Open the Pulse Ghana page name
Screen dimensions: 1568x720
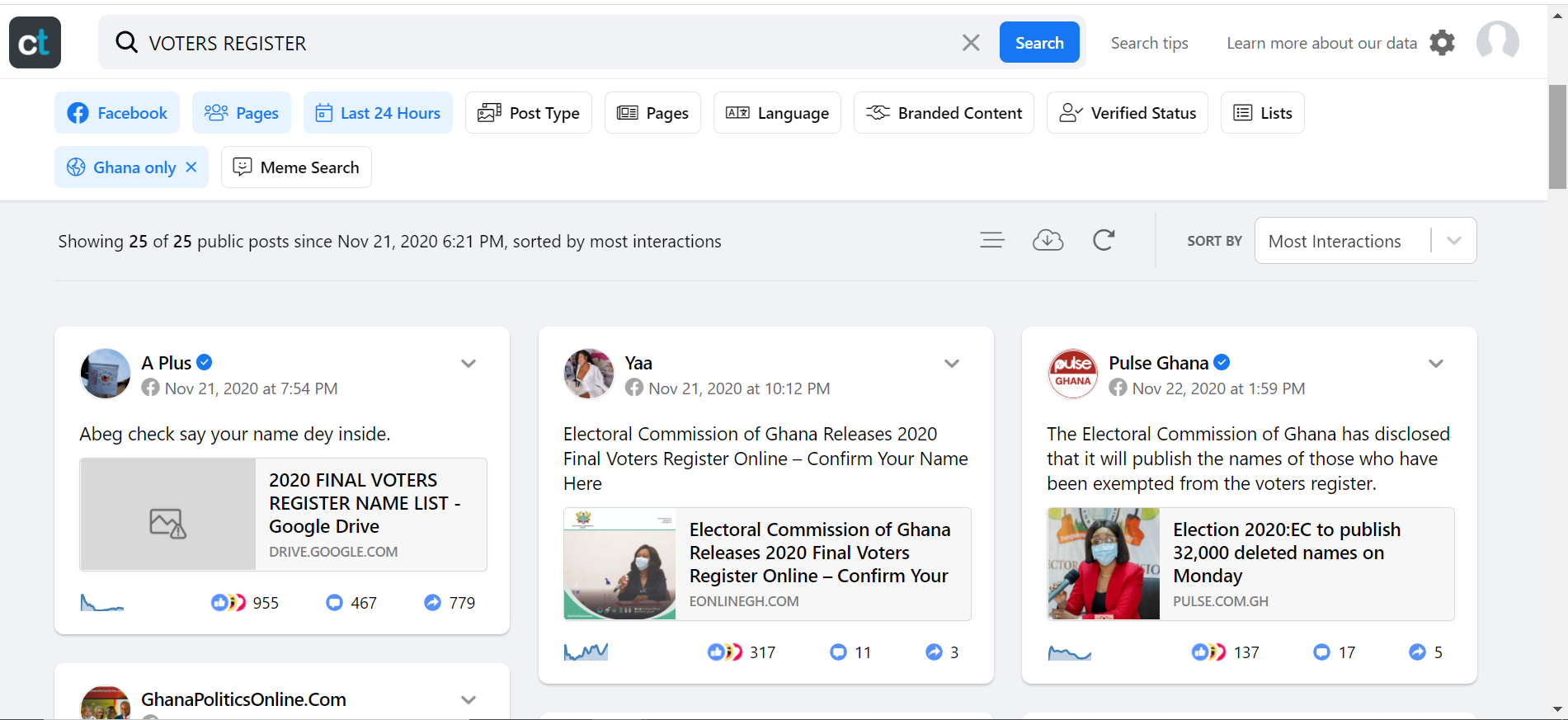[1158, 363]
